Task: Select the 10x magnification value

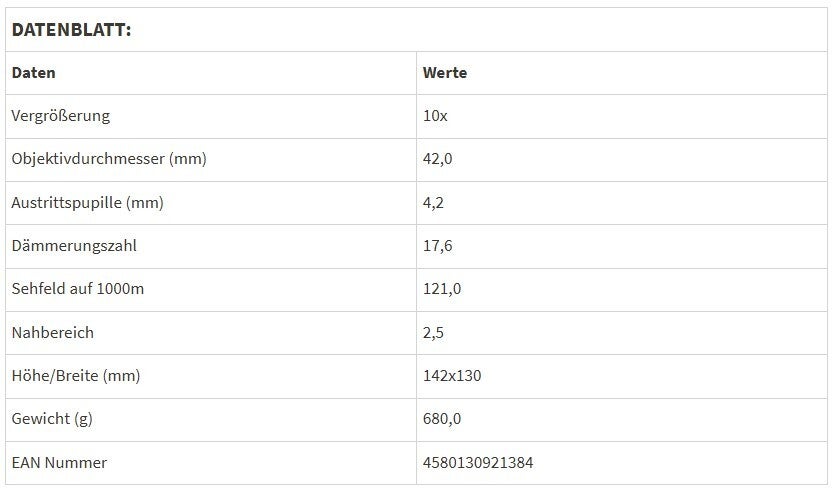Action: [435, 116]
